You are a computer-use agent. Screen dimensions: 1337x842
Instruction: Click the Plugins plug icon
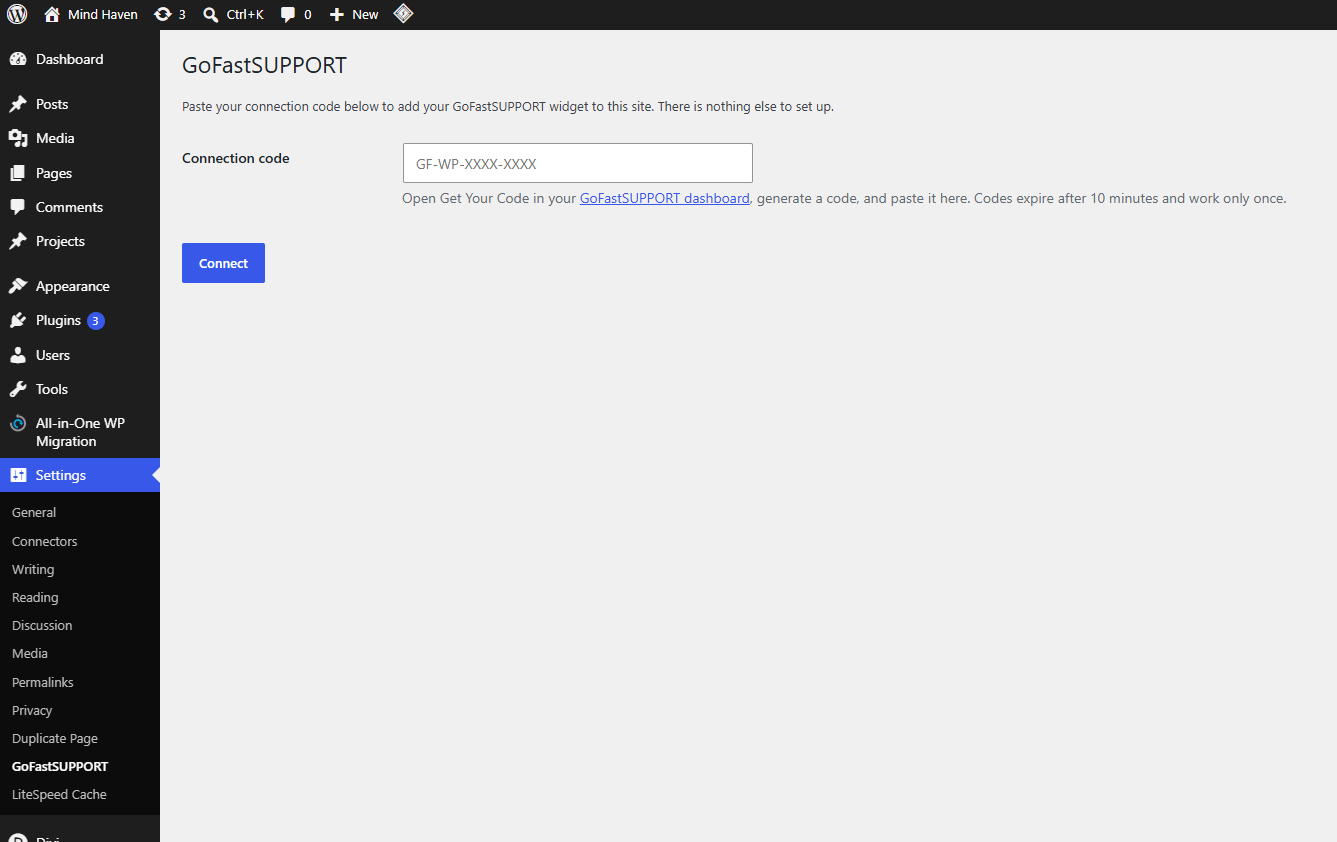[18, 320]
